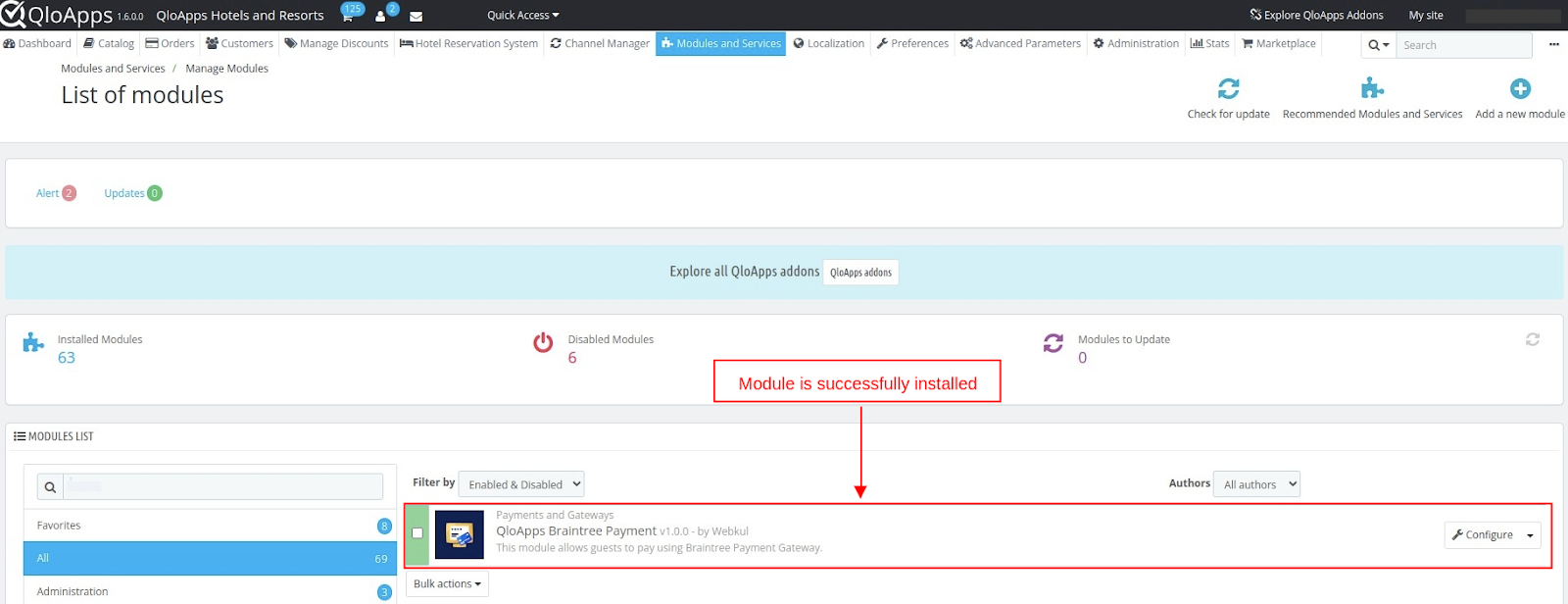Click the QloApps logo icon
The width and height of the screenshot is (1568, 604).
pyautogui.click(x=13, y=15)
